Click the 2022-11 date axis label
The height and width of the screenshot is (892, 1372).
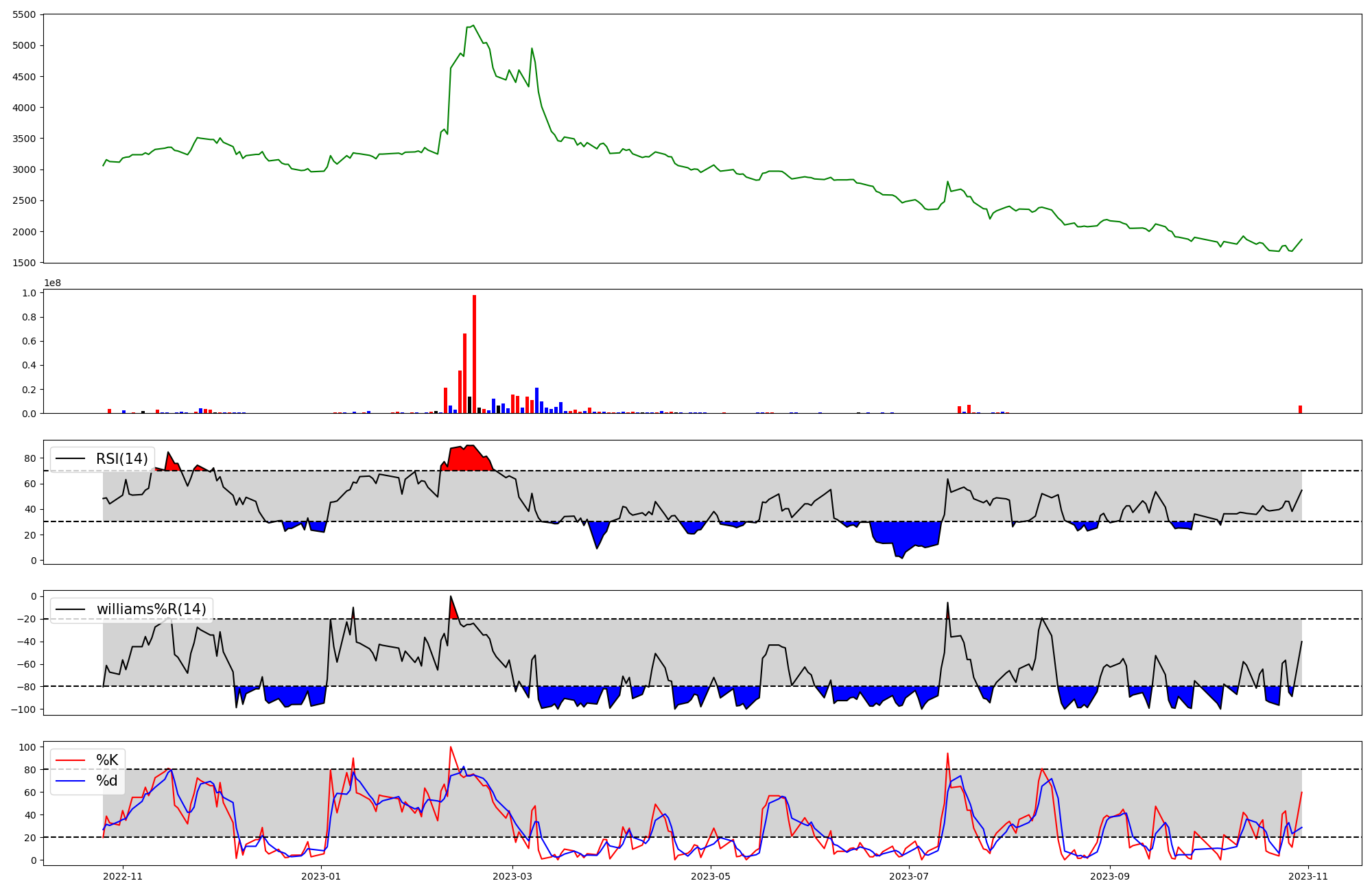pos(123,876)
